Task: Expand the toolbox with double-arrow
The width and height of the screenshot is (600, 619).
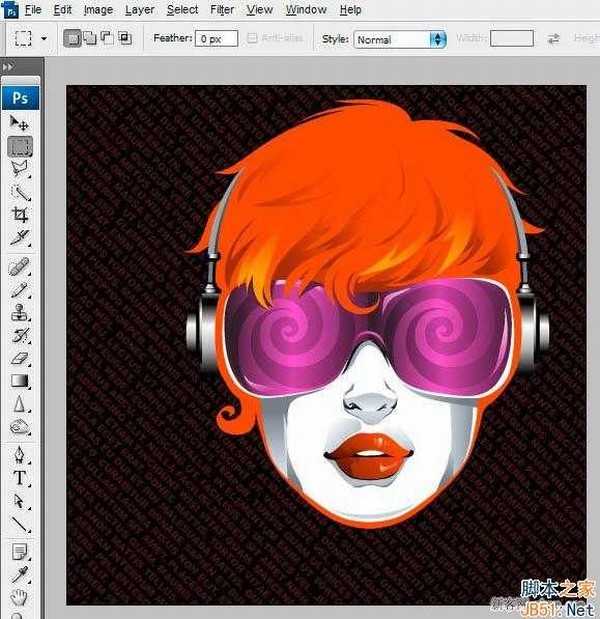Action: click(x=8, y=67)
